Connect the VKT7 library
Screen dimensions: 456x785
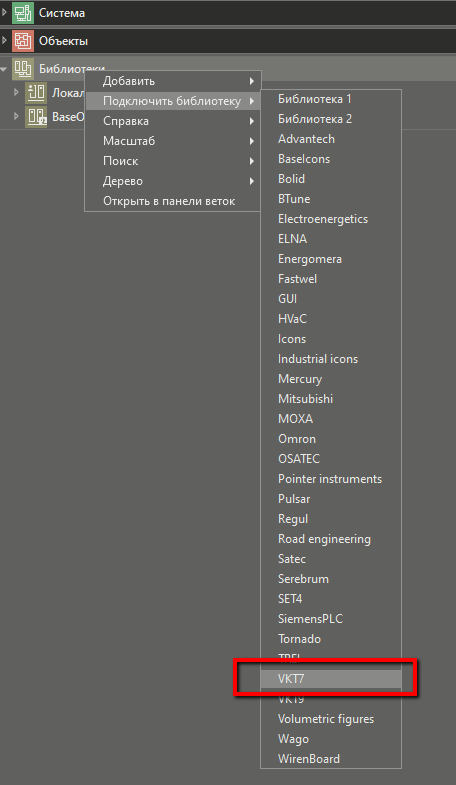point(331,679)
